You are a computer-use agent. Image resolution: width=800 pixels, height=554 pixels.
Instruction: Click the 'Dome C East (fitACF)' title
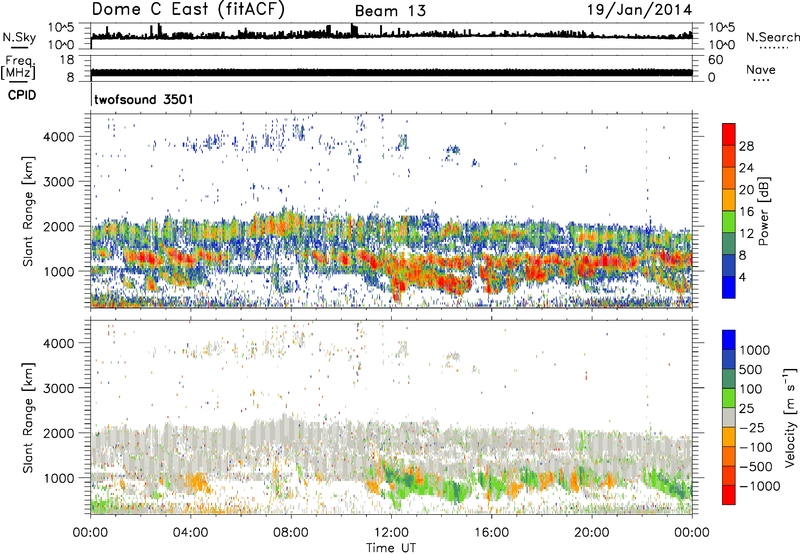pos(188,9)
